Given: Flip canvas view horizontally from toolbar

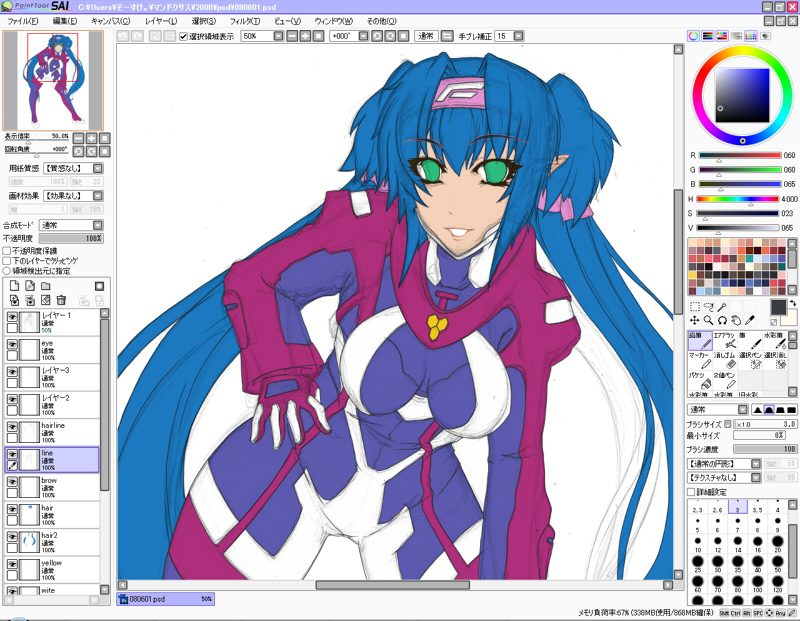Looking at the screenshot, I should (x=447, y=36).
